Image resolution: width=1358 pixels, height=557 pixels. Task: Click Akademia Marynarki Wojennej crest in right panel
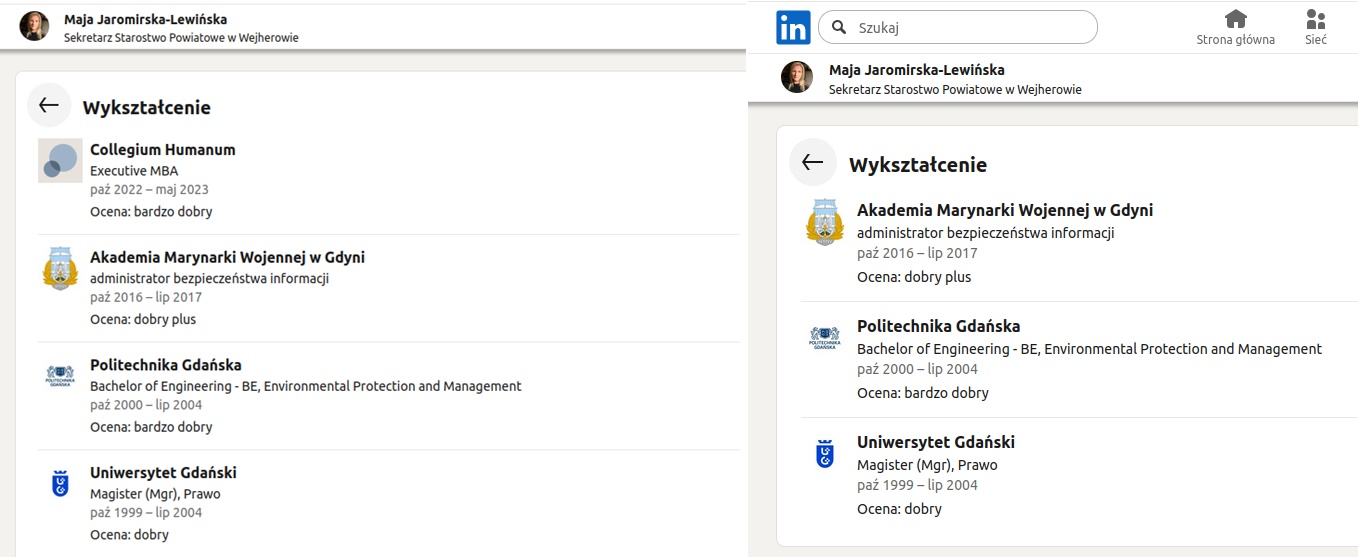(x=825, y=222)
